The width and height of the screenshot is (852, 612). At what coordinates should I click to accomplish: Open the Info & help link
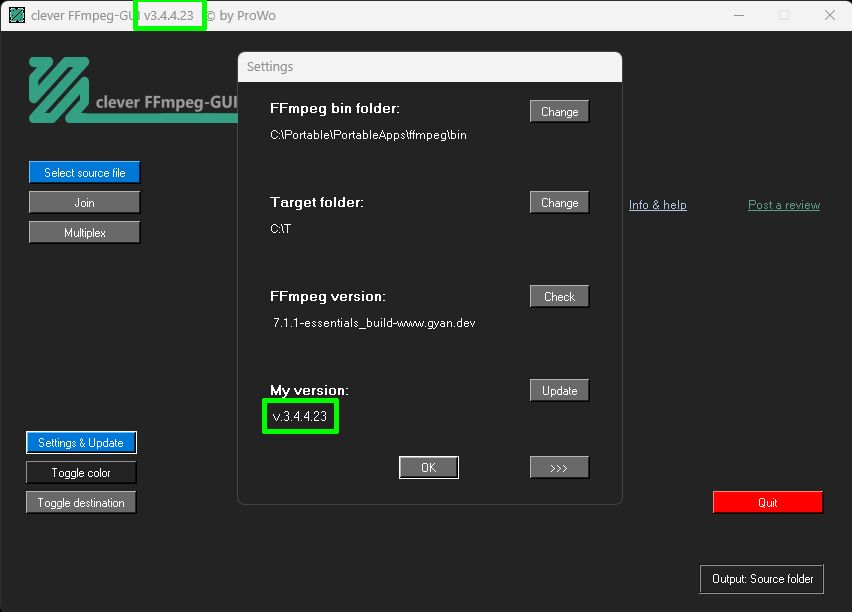[x=657, y=205]
